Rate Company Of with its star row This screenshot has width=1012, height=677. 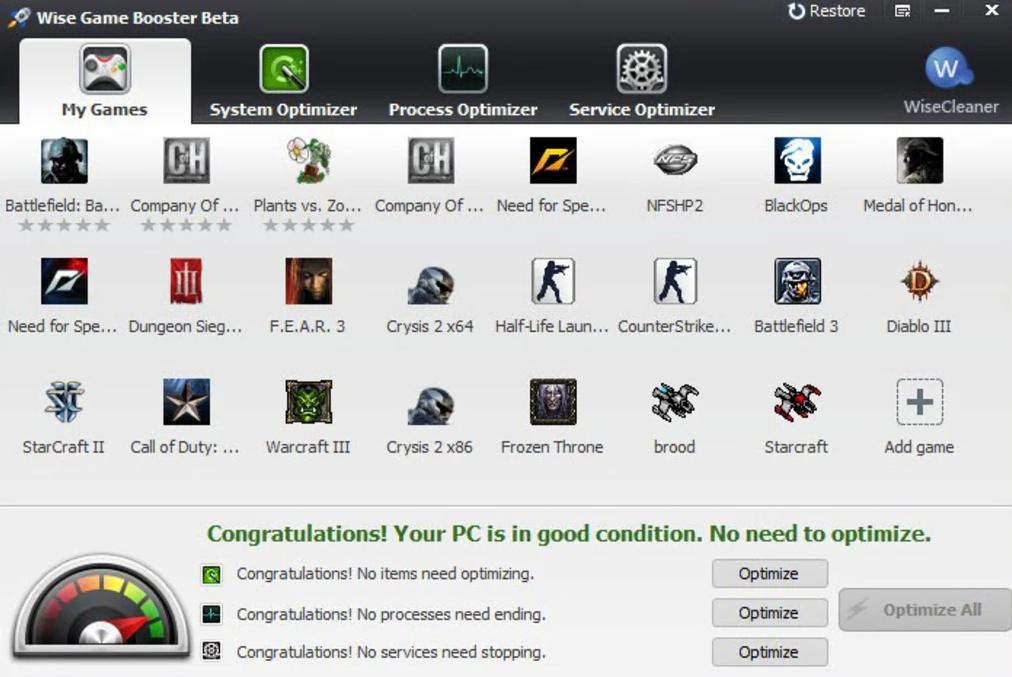[186, 225]
